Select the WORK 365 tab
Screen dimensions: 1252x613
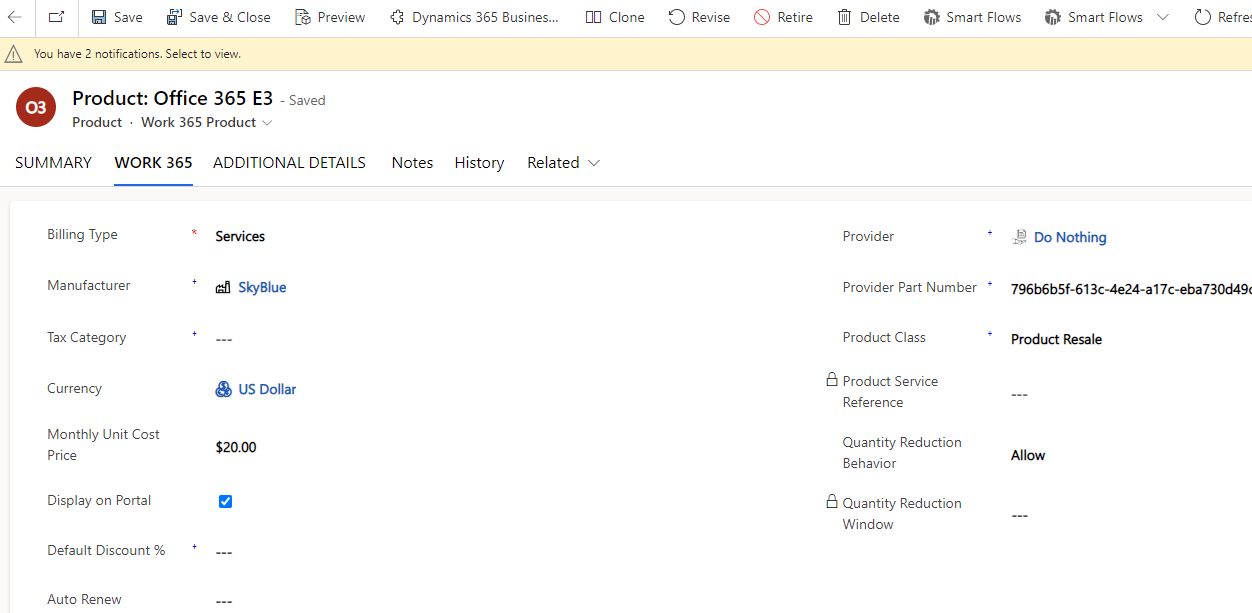tap(153, 163)
